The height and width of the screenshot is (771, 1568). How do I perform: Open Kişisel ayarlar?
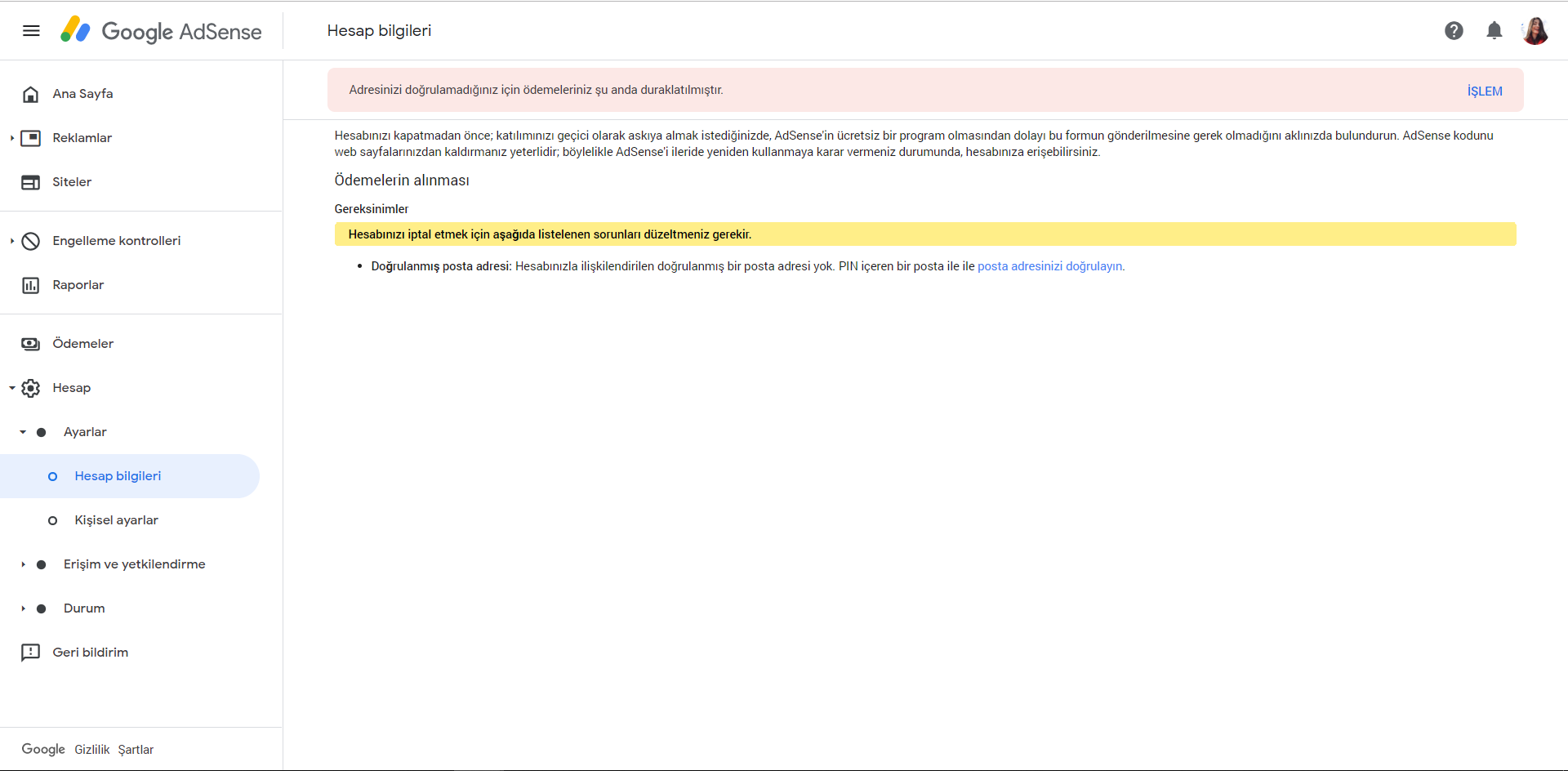(116, 520)
